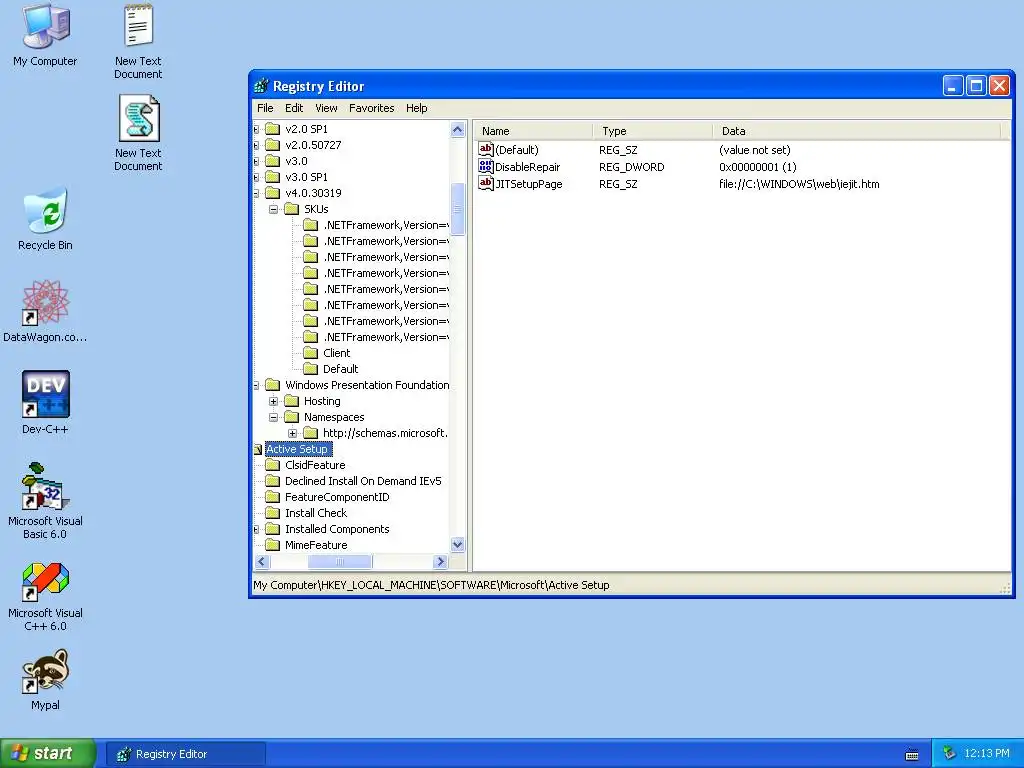This screenshot has height=768, width=1024.
Task: Select the Mypal browser shortcut icon
Action: click(45, 671)
